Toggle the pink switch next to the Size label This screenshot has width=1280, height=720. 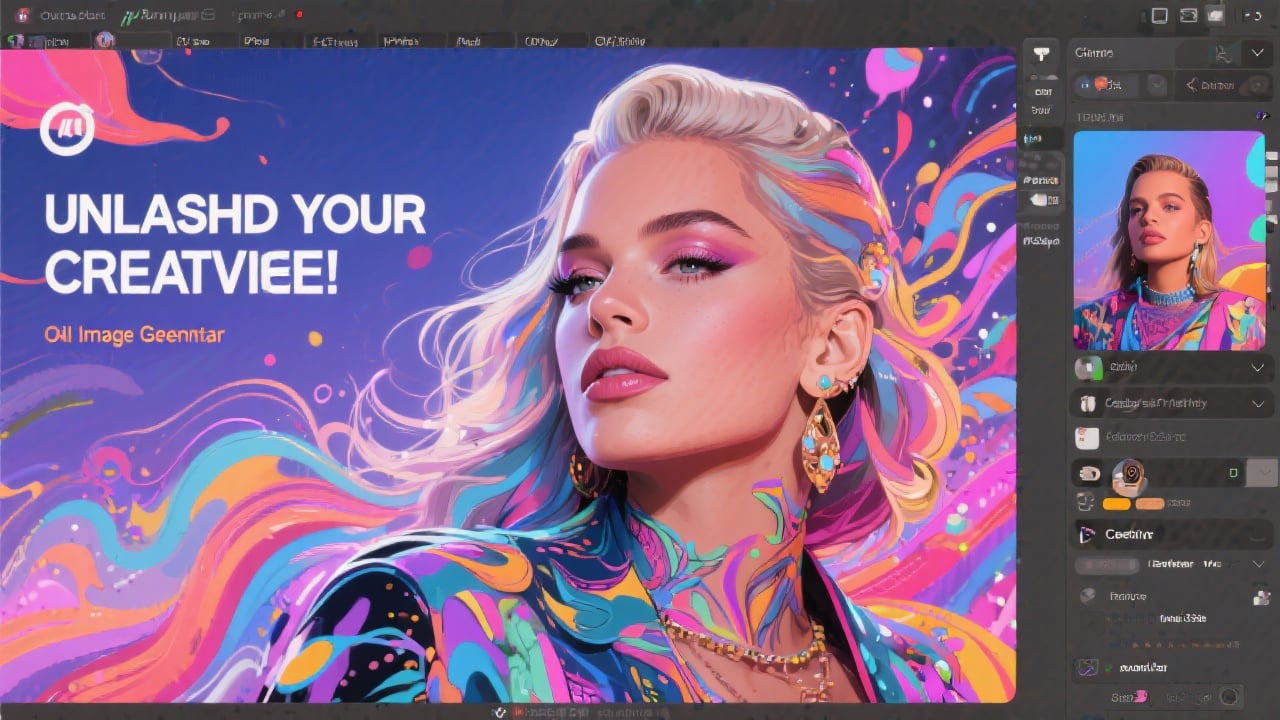pyautogui.click(x=1140, y=697)
